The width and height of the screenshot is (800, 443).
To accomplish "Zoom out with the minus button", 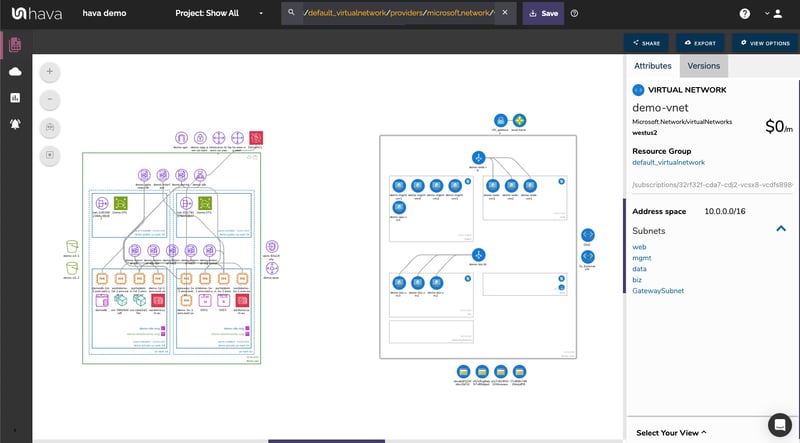I will pyautogui.click(x=51, y=100).
